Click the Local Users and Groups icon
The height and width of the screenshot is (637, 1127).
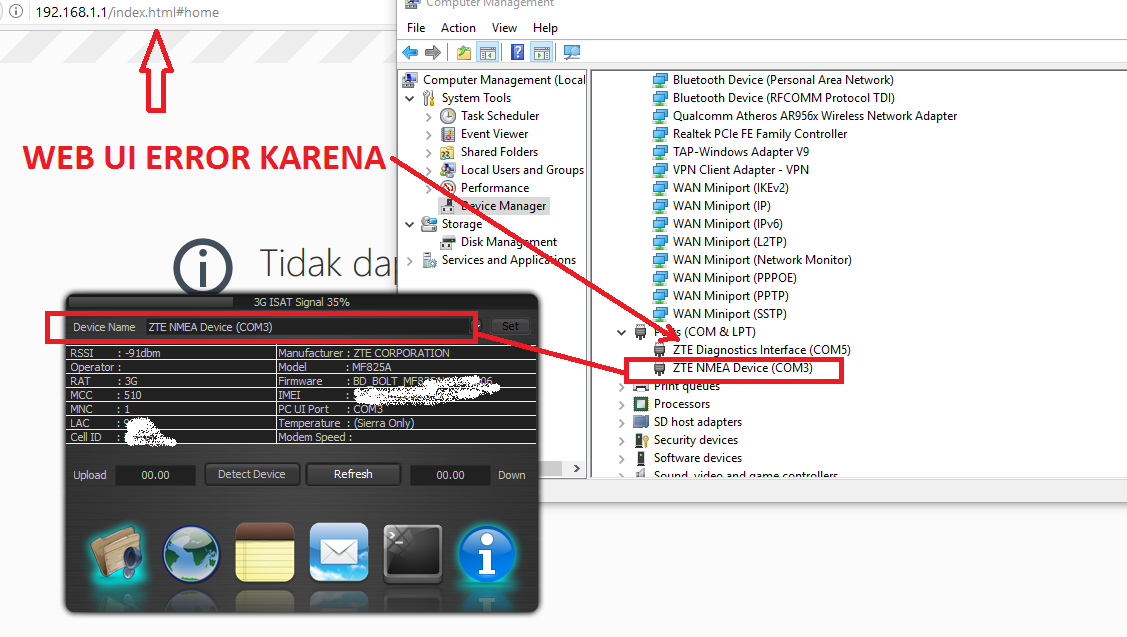pos(448,170)
